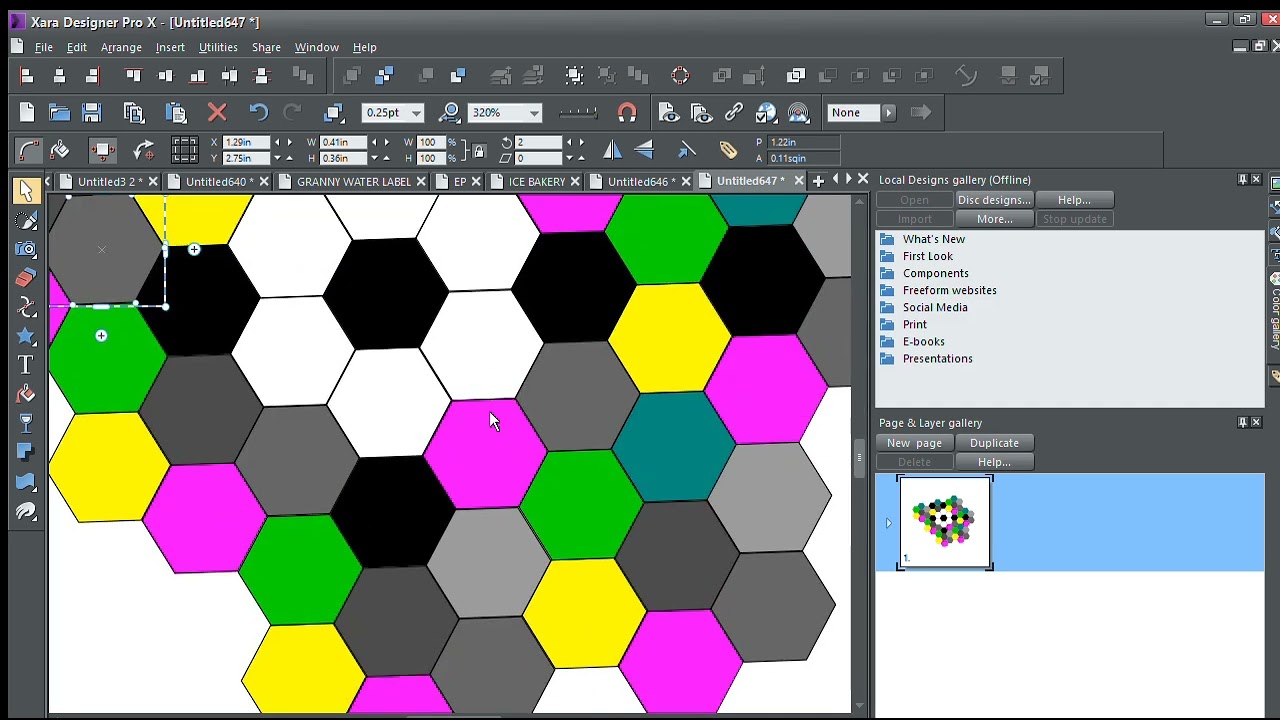Open zoom tool flyout magnifier

[x=450, y=113]
